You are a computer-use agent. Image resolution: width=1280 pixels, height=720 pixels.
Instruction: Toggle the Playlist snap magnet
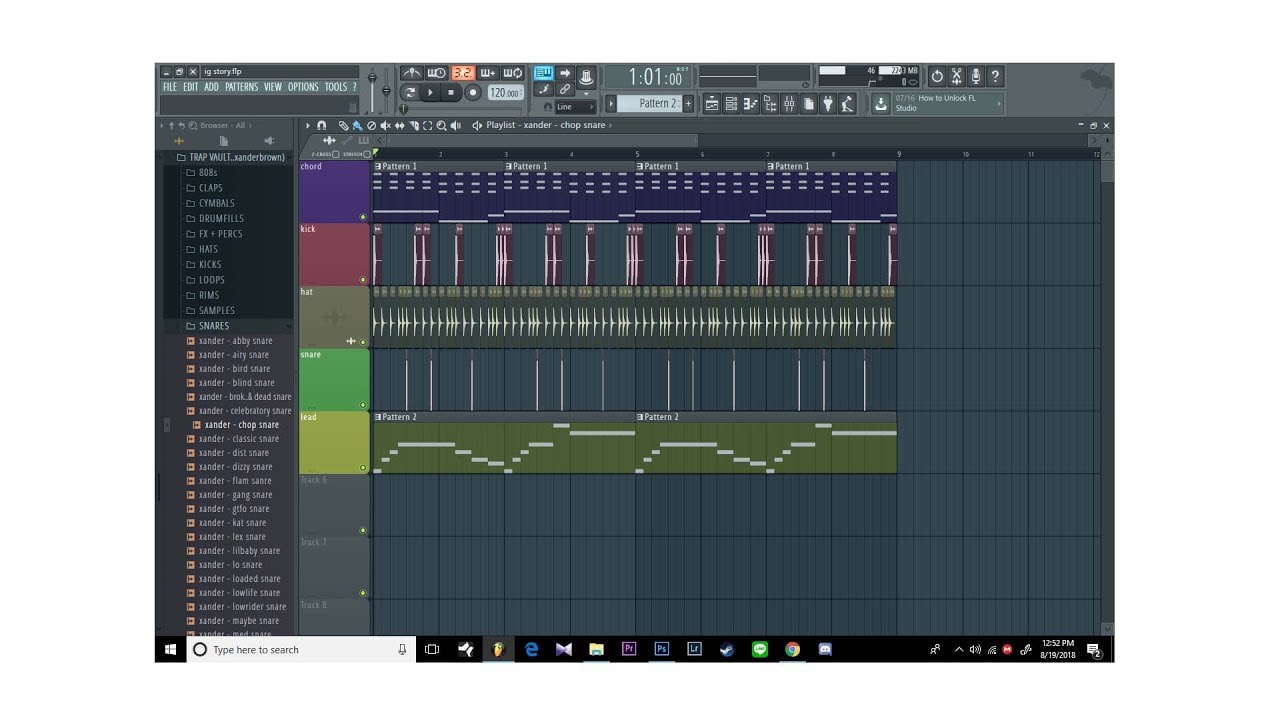[321, 125]
